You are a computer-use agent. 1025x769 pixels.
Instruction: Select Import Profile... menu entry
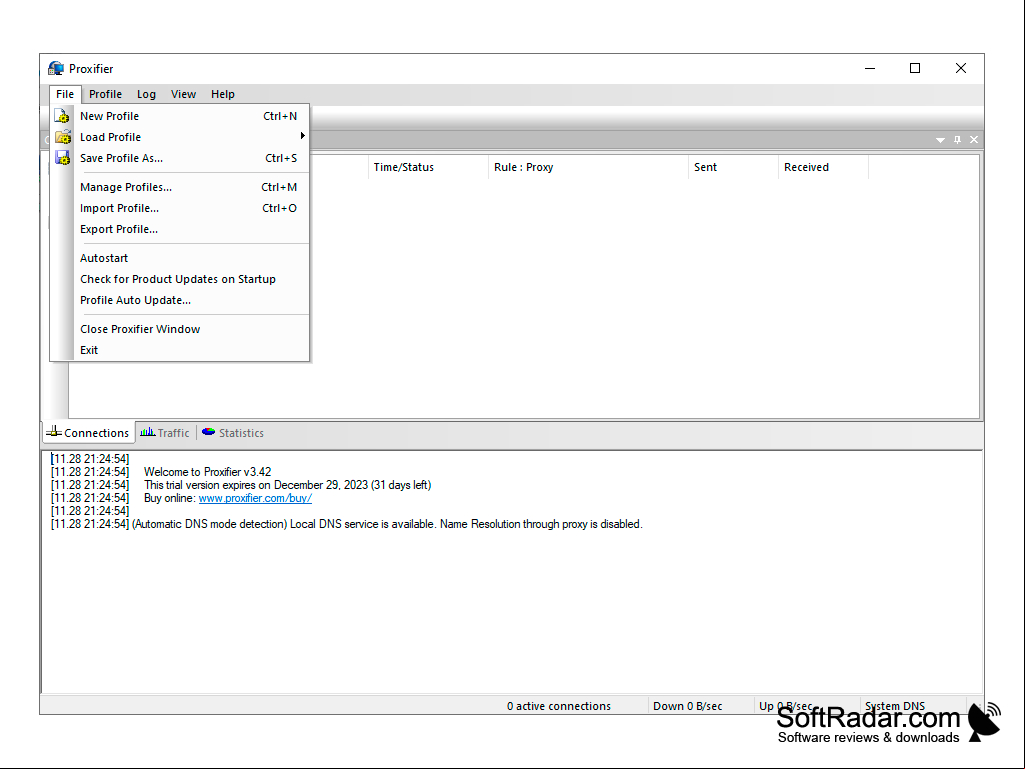180,208
